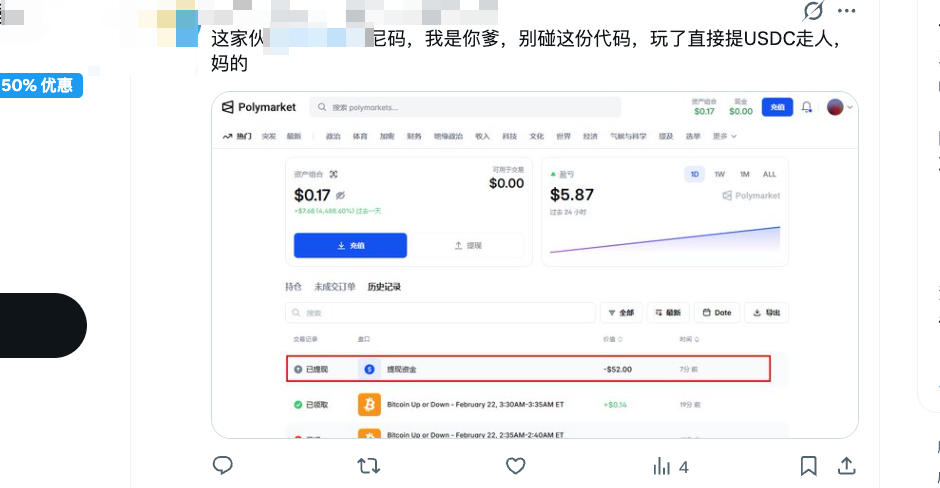The image size is (940, 488).
Task: Expand the 更多 category dropdown
Action: point(725,136)
